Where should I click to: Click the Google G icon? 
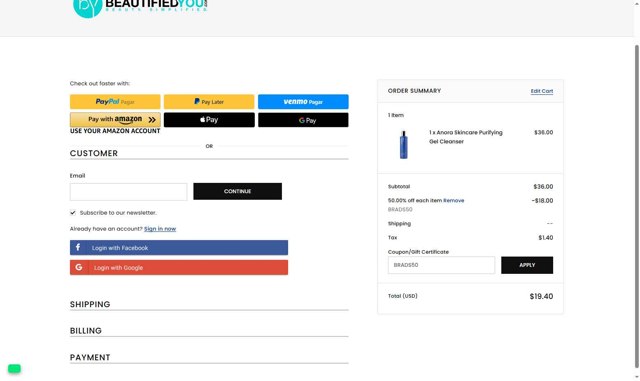point(79,267)
